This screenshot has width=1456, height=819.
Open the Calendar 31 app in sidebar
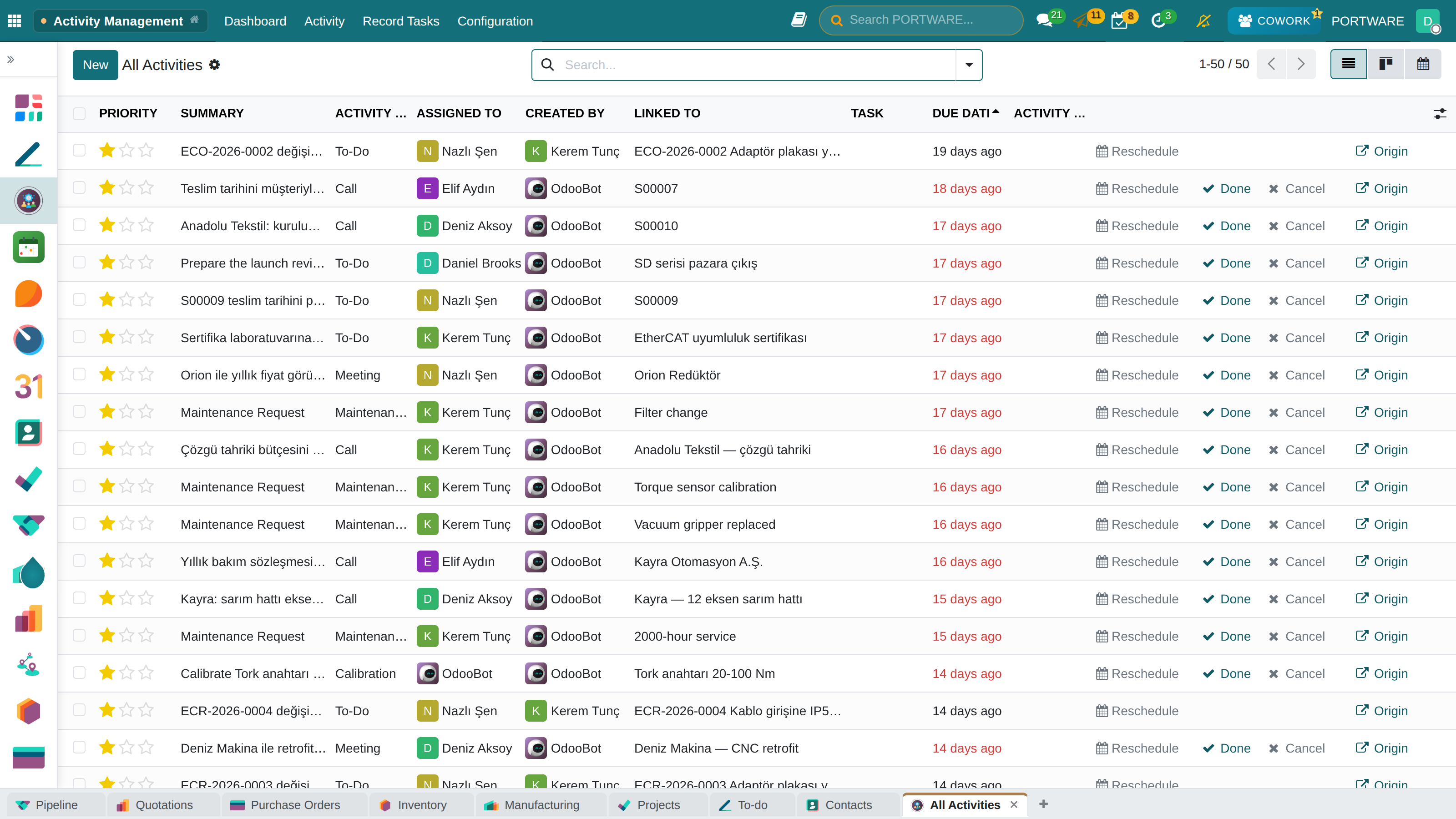[28, 387]
